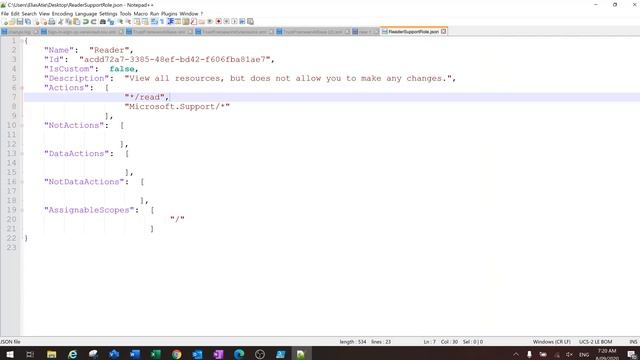Click the New file toolbar icon
The width and height of the screenshot is (640, 360).
coord(5,22)
